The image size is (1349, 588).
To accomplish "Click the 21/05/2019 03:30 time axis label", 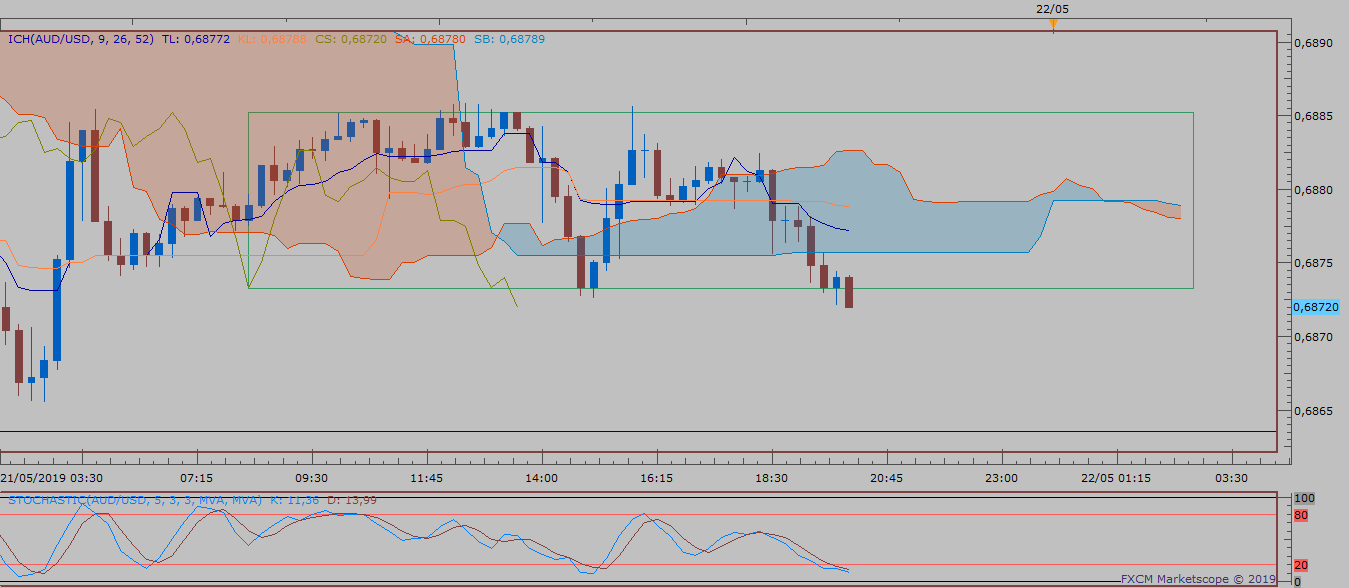I will pos(51,479).
